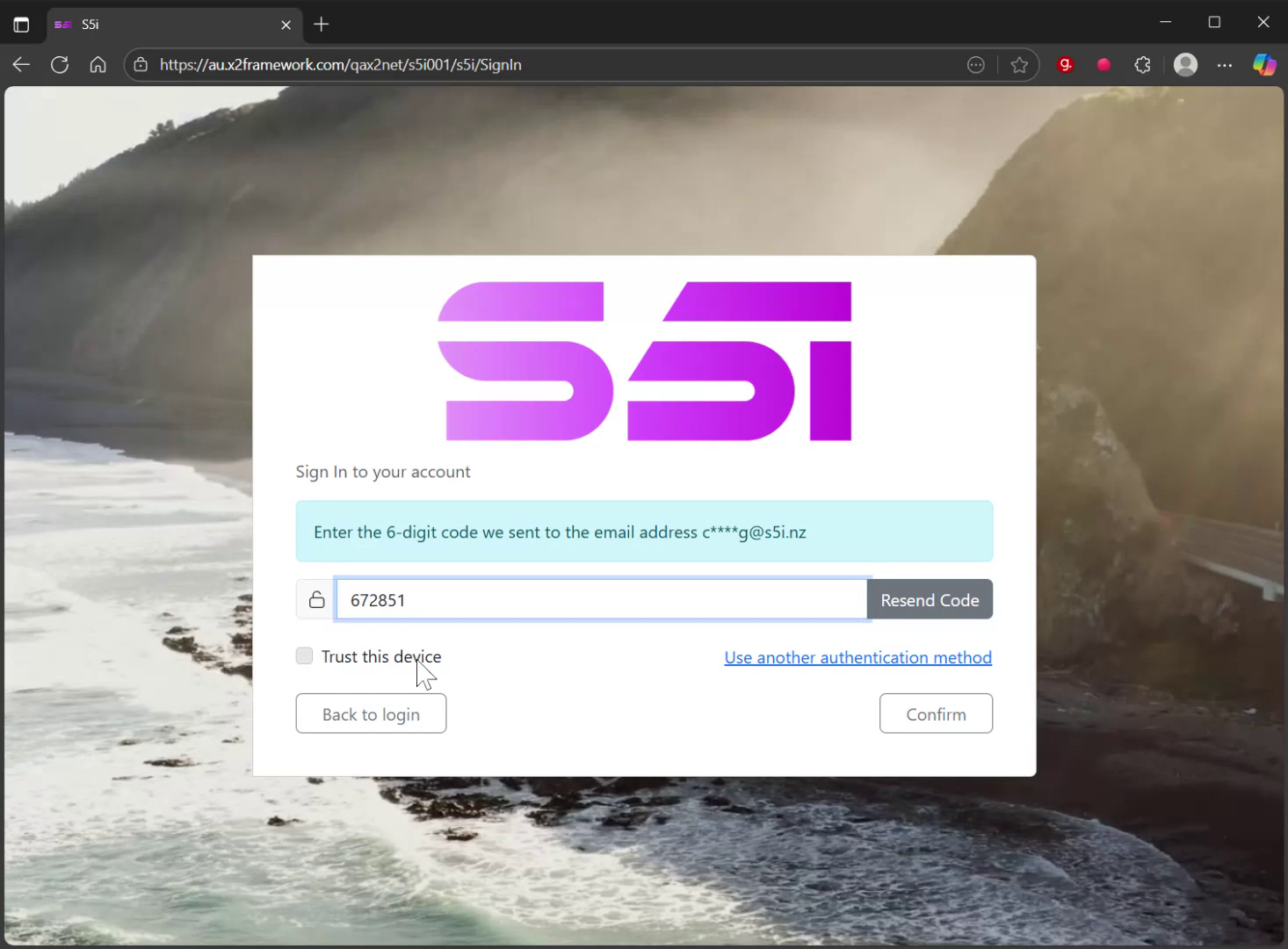Launch Copilot from the toolbar icon
1288x949 pixels.
pyautogui.click(x=1264, y=64)
